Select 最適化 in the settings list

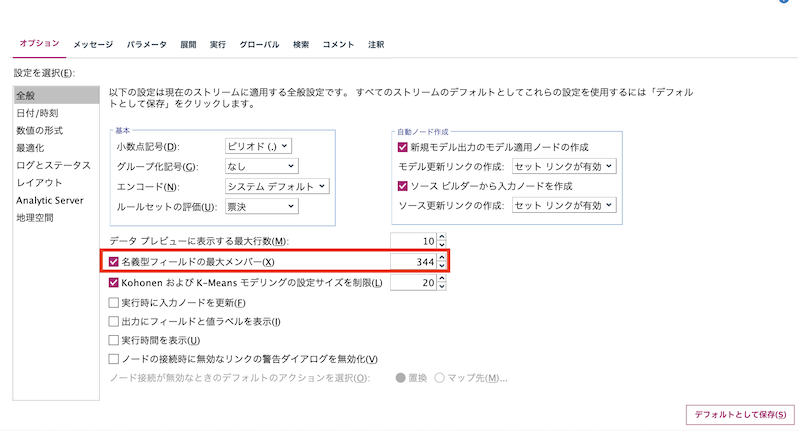pos(56,148)
